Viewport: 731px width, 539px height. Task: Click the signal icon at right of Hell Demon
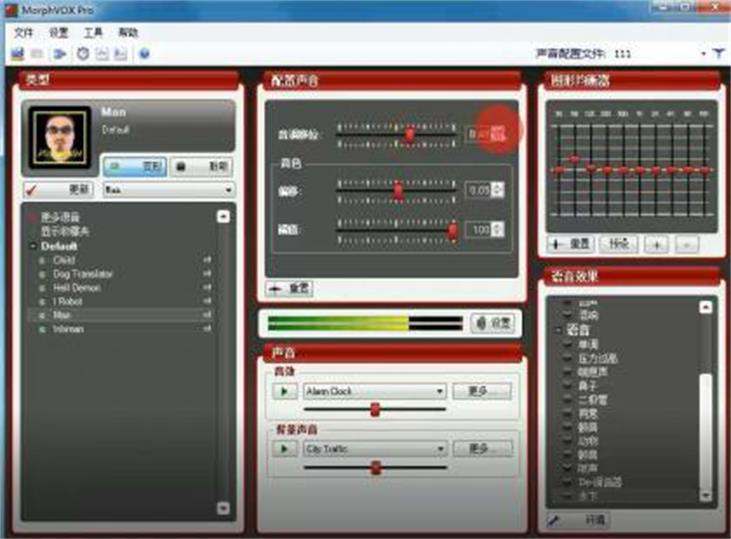(x=207, y=288)
